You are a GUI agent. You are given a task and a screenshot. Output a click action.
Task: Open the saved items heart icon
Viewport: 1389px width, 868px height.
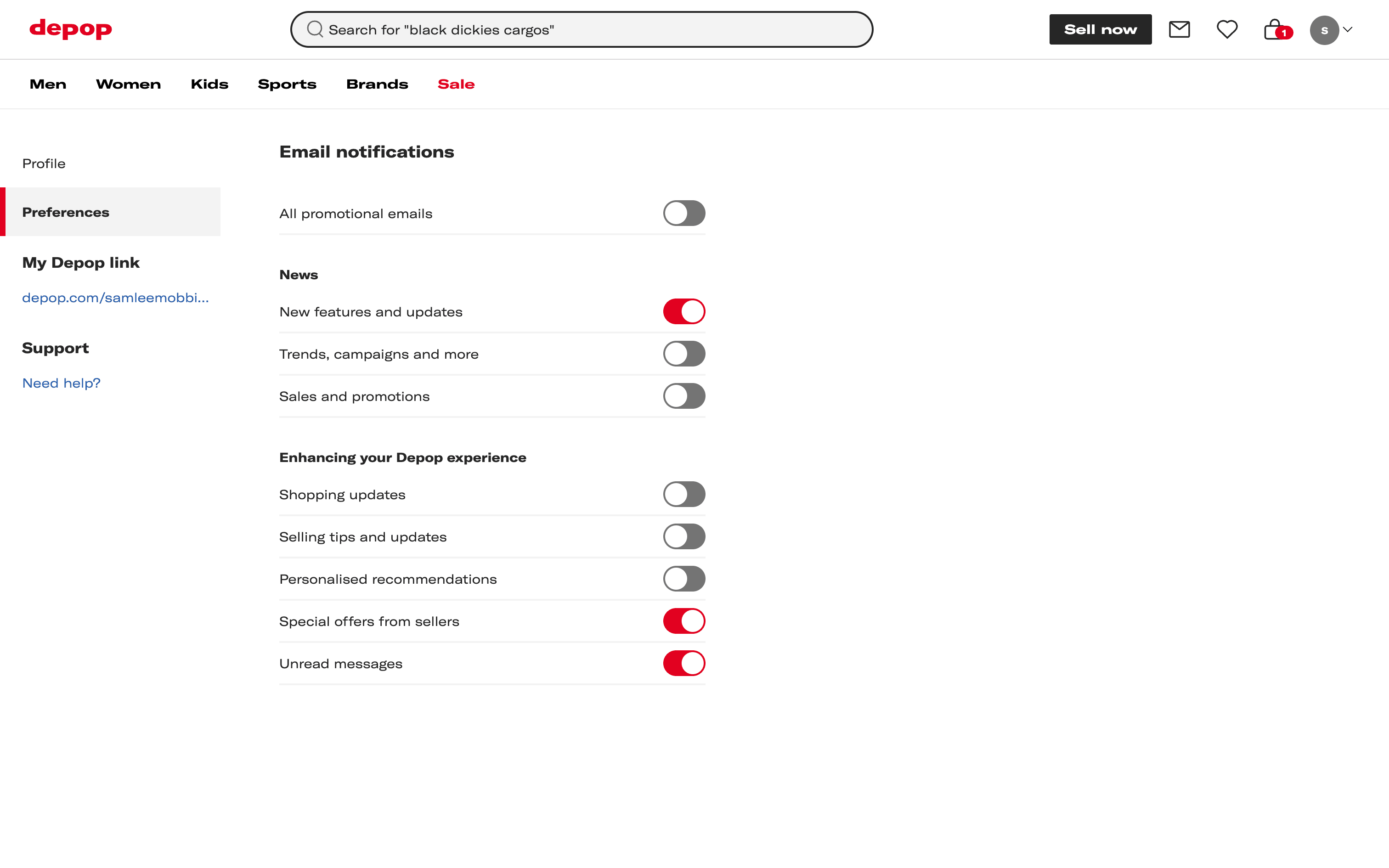pyautogui.click(x=1226, y=29)
